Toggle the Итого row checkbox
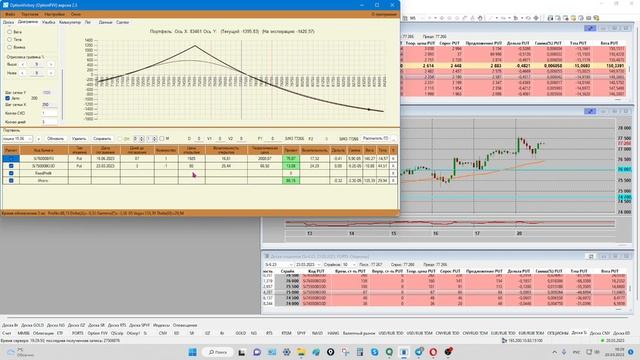This screenshot has width=640, height=360. [11, 180]
